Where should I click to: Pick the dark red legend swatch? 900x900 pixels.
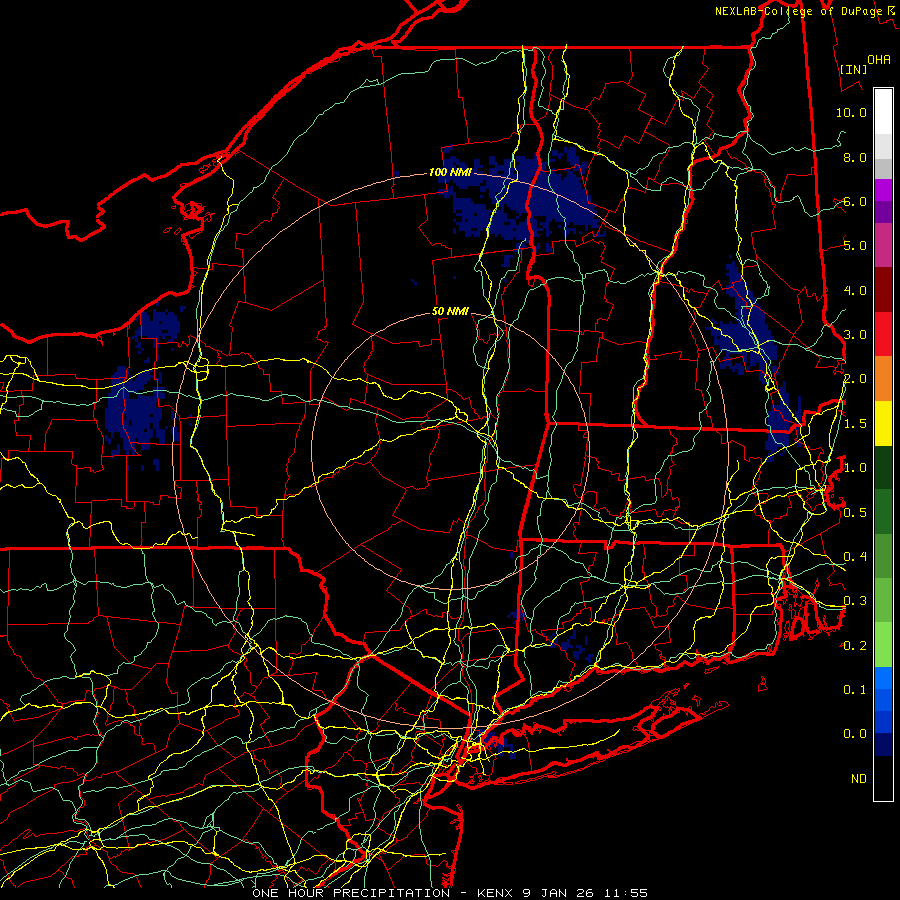click(x=883, y=290)
